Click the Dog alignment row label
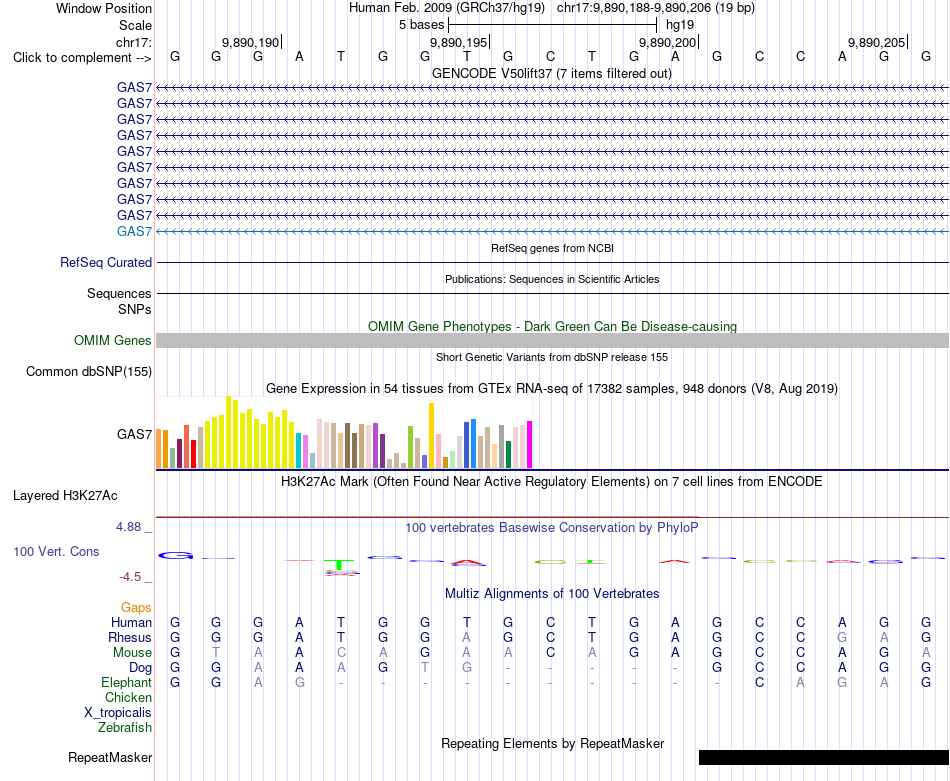 141,668
